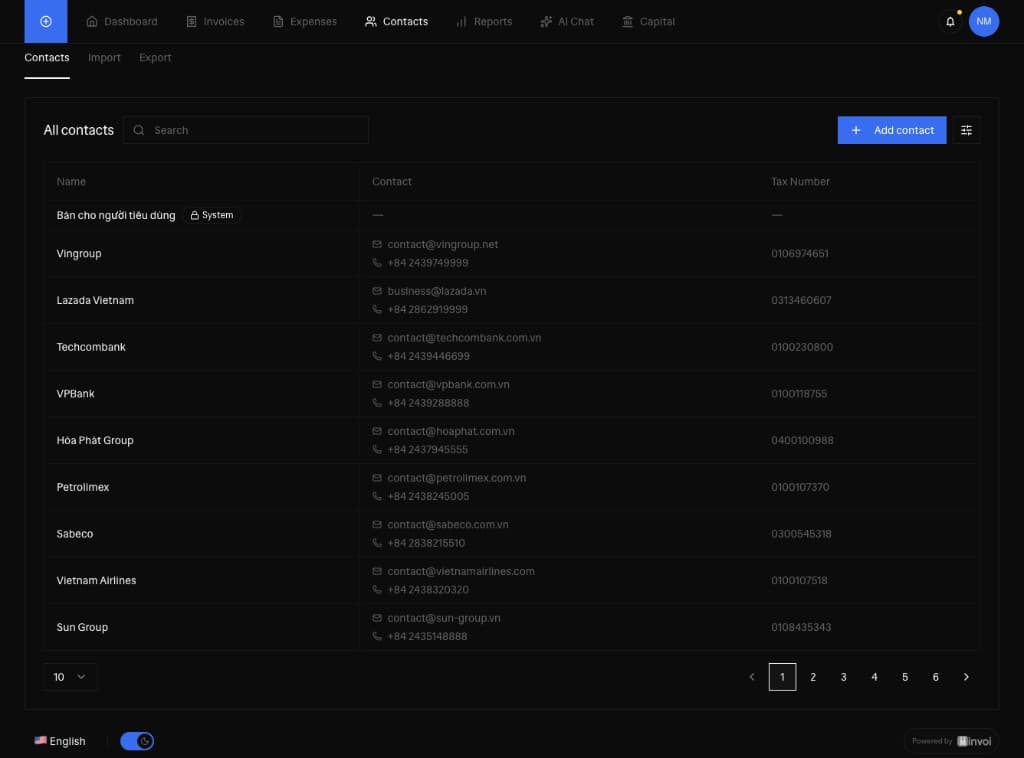Open the AI Chat menu
The width and height of the screenshot is (1024, 758).
[x=567, y=22]
